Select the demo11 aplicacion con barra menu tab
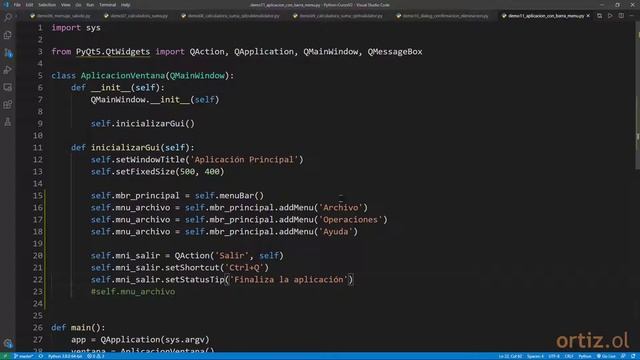640x360 pixels. click(x=543, y=16)
